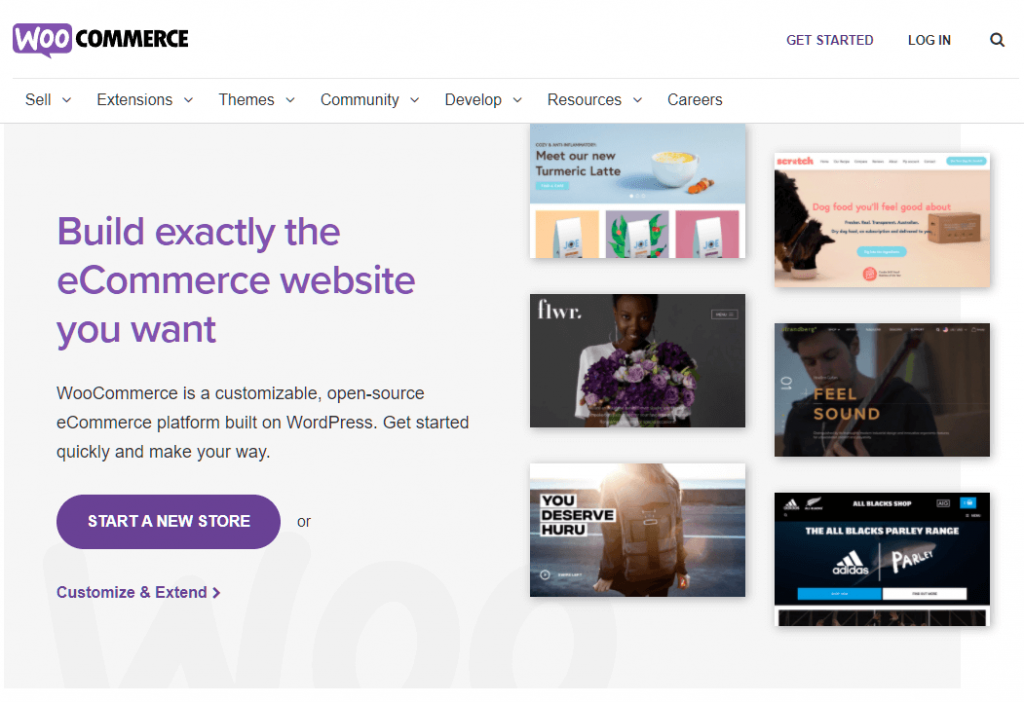This screenshot has width=1024, height=702.
Task: Open the flwr. florist store example
Action: point(637,360)
